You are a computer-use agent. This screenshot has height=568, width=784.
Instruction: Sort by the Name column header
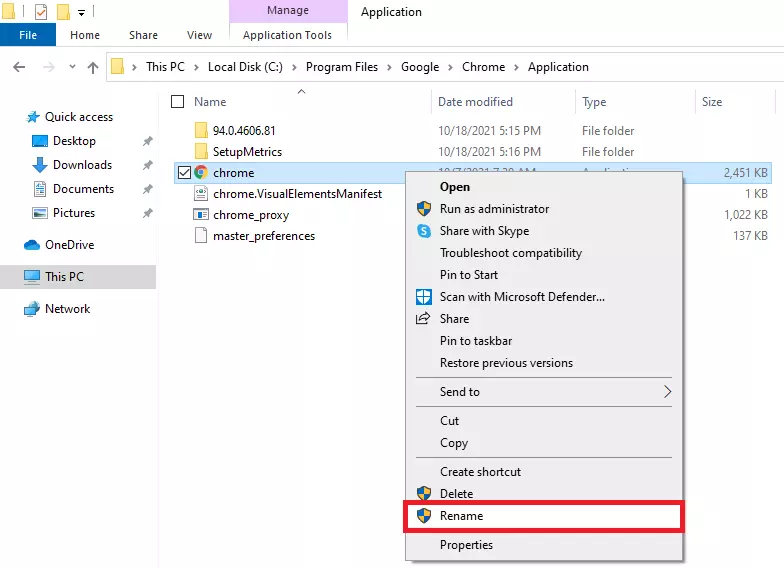(210, 102)
